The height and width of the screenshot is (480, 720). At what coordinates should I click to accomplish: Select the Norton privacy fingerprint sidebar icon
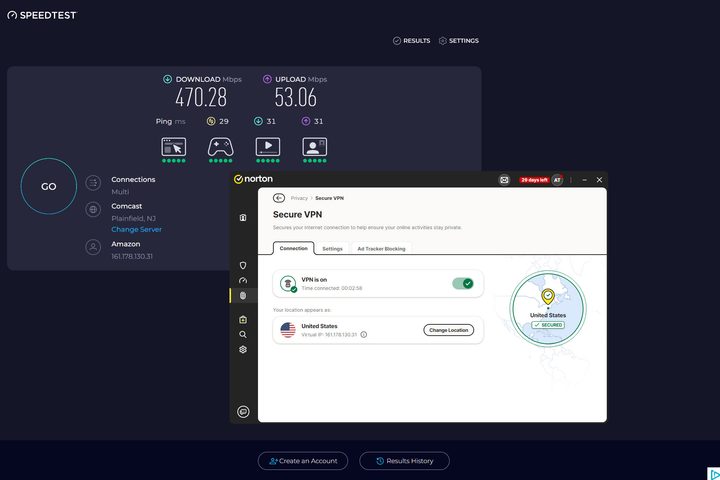point(243,295)
